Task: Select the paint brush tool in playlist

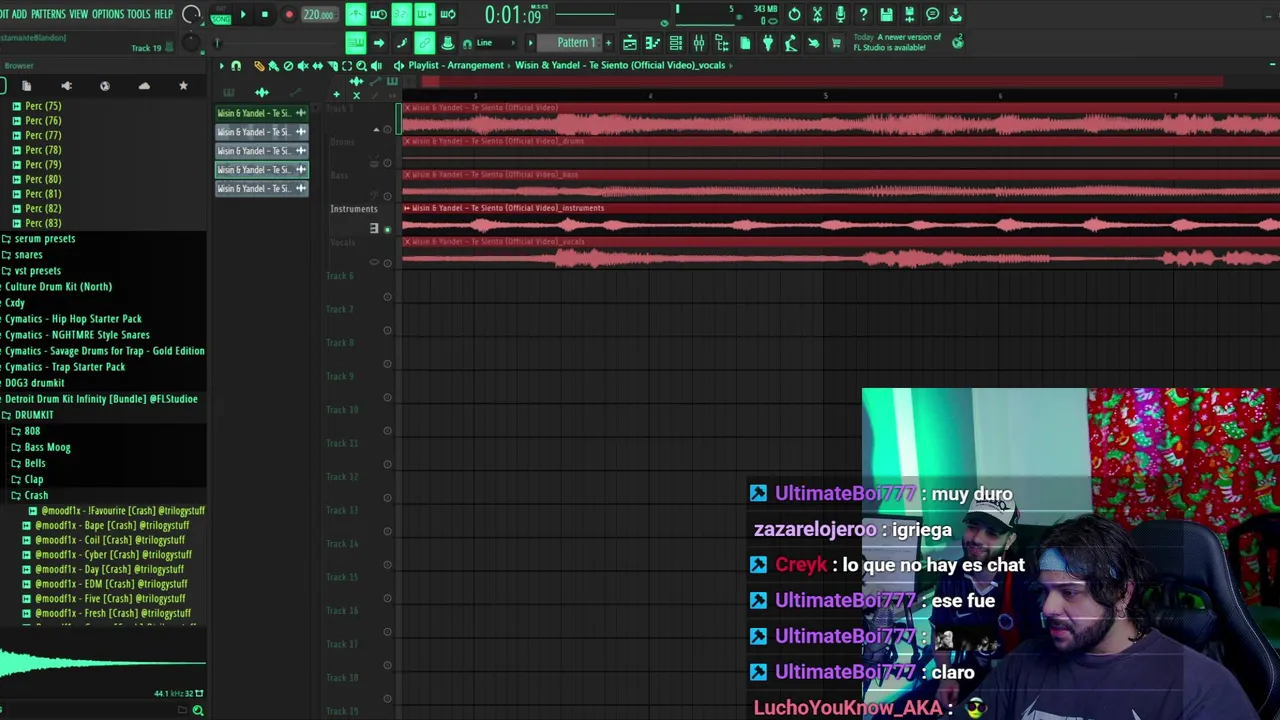Action: [x=273, y=65]
